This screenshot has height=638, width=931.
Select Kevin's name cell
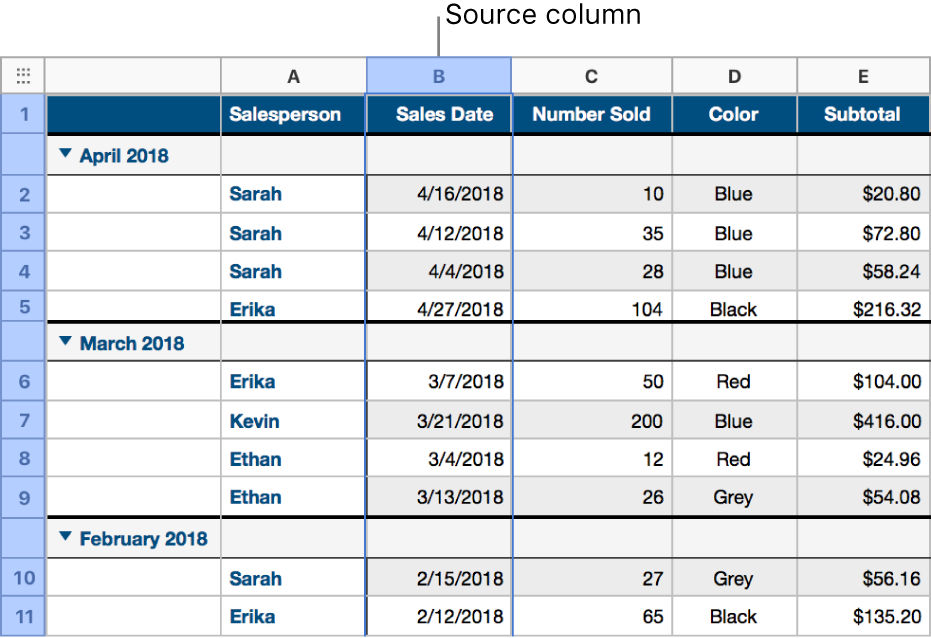(293, 421)
